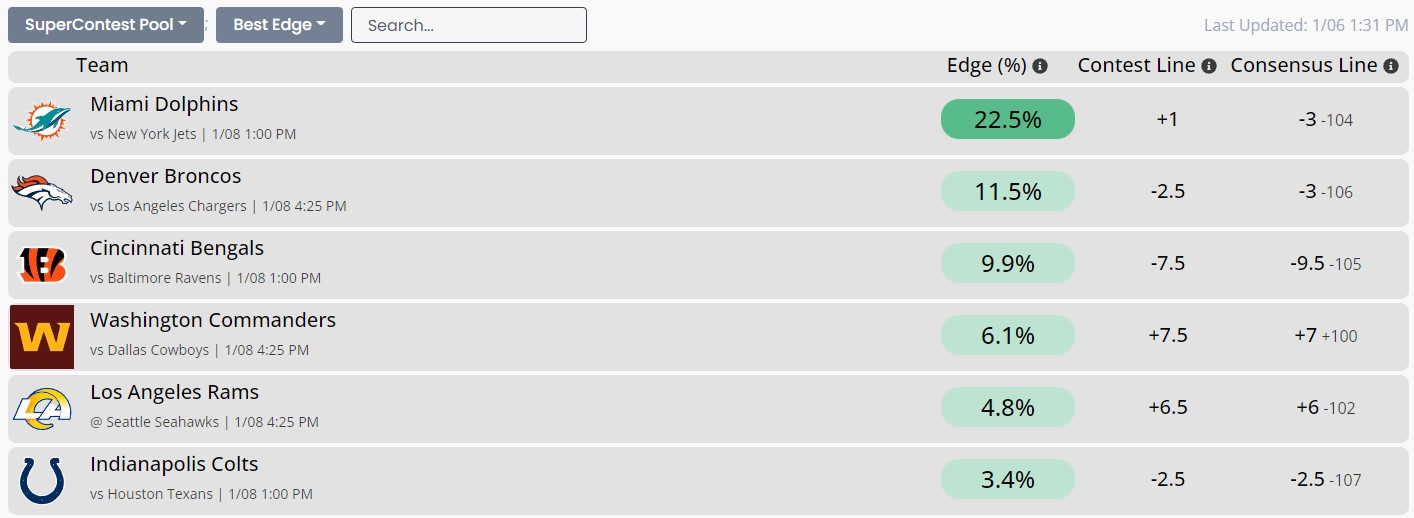Click the Los Angeles Rams logo
This screenshot has width=1414, height=518.
click(42, 408)
